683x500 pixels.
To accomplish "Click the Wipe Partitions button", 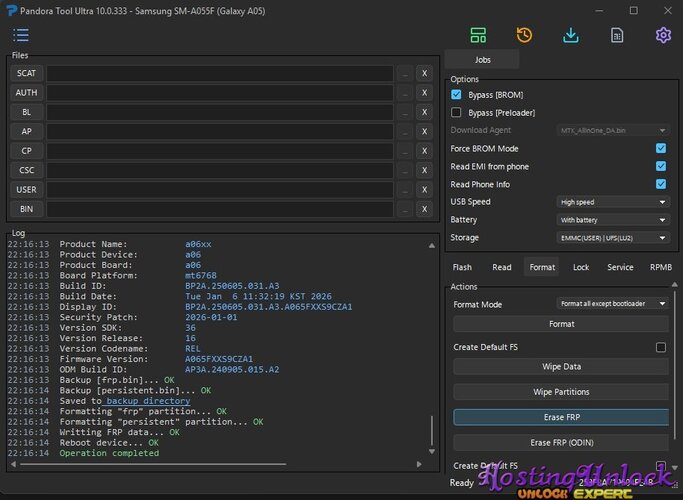I will click(561, 392).
